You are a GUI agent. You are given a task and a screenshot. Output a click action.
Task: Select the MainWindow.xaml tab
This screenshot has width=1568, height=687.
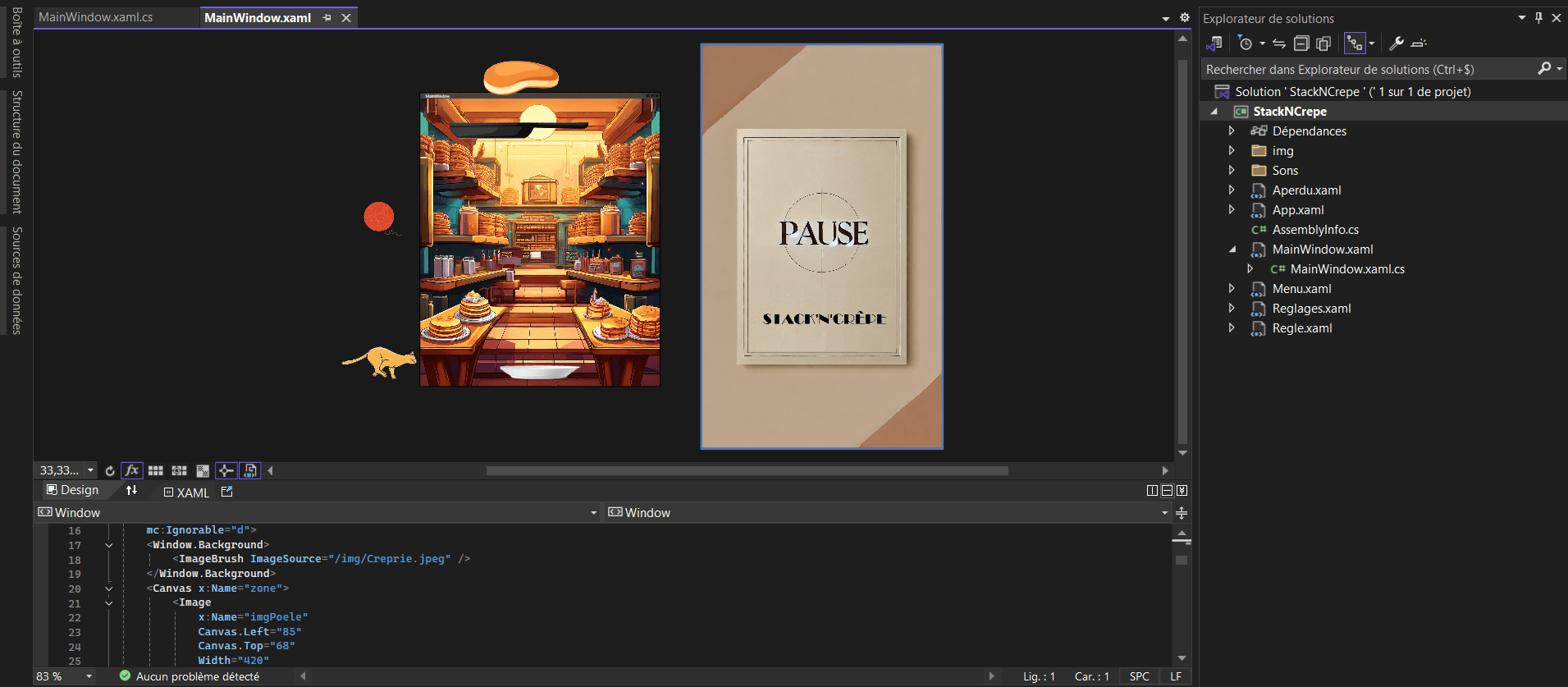tap(258, 17)
